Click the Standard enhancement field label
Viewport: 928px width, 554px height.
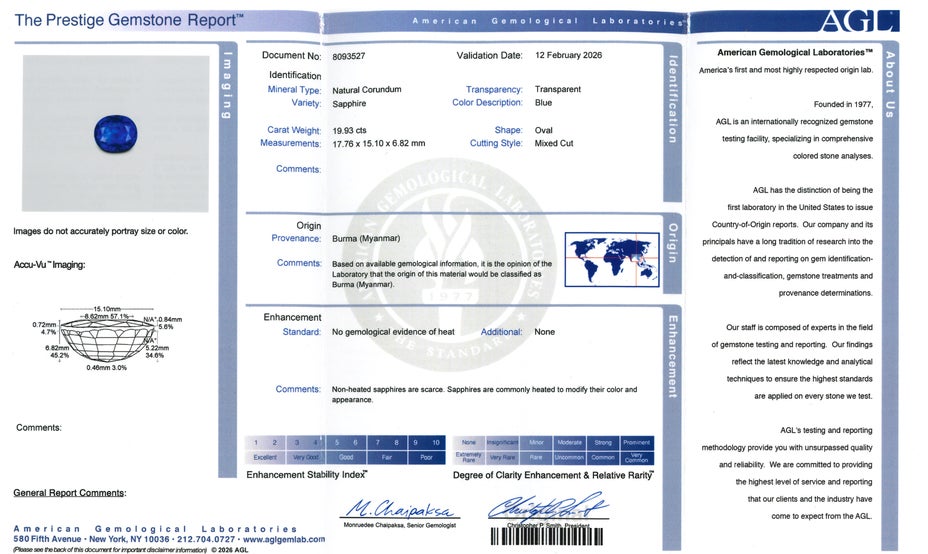tap(301, 332)
